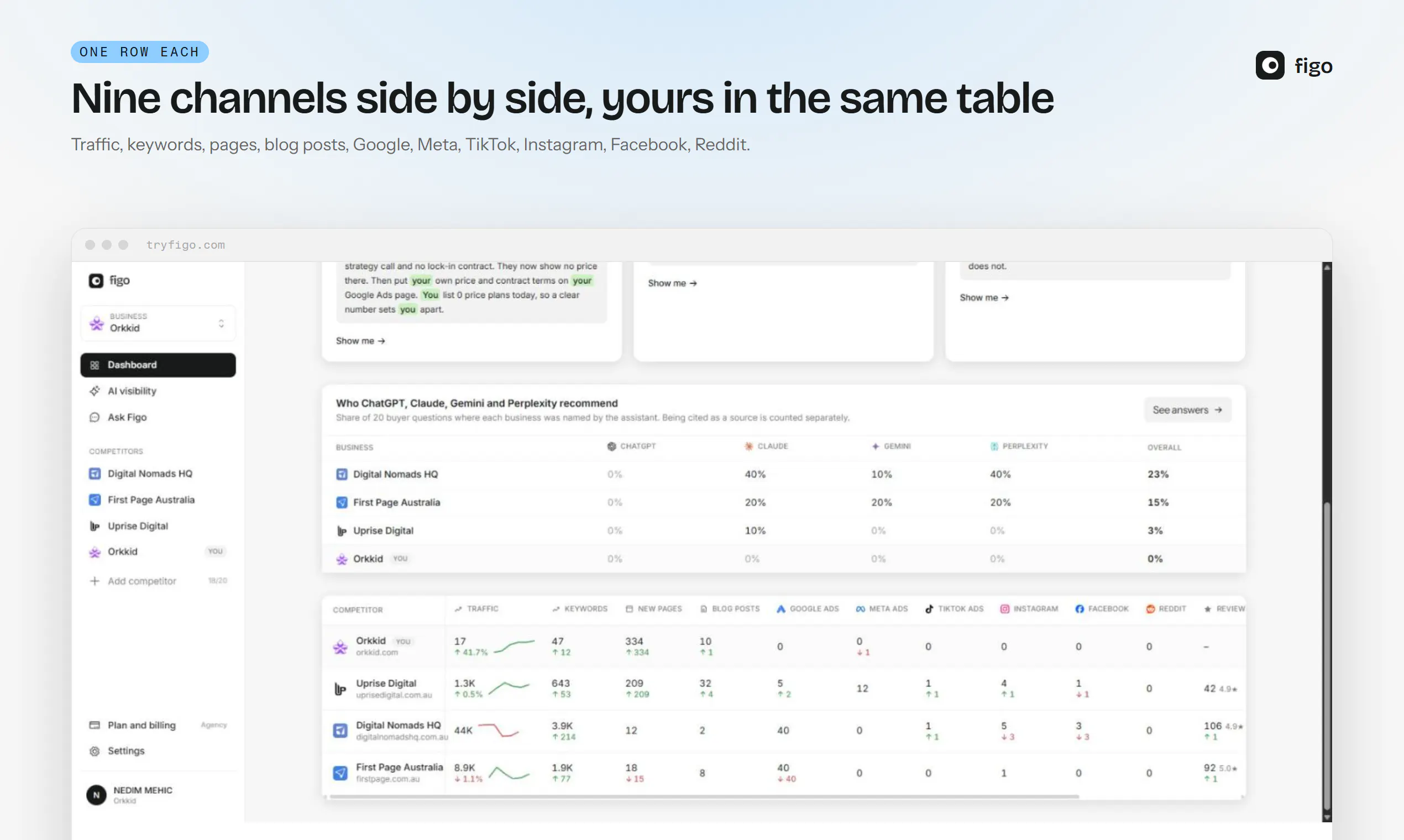Open AI visibility in the sidebar
The width and height of the screenshot is (1404, 840).
pos(158,391)
